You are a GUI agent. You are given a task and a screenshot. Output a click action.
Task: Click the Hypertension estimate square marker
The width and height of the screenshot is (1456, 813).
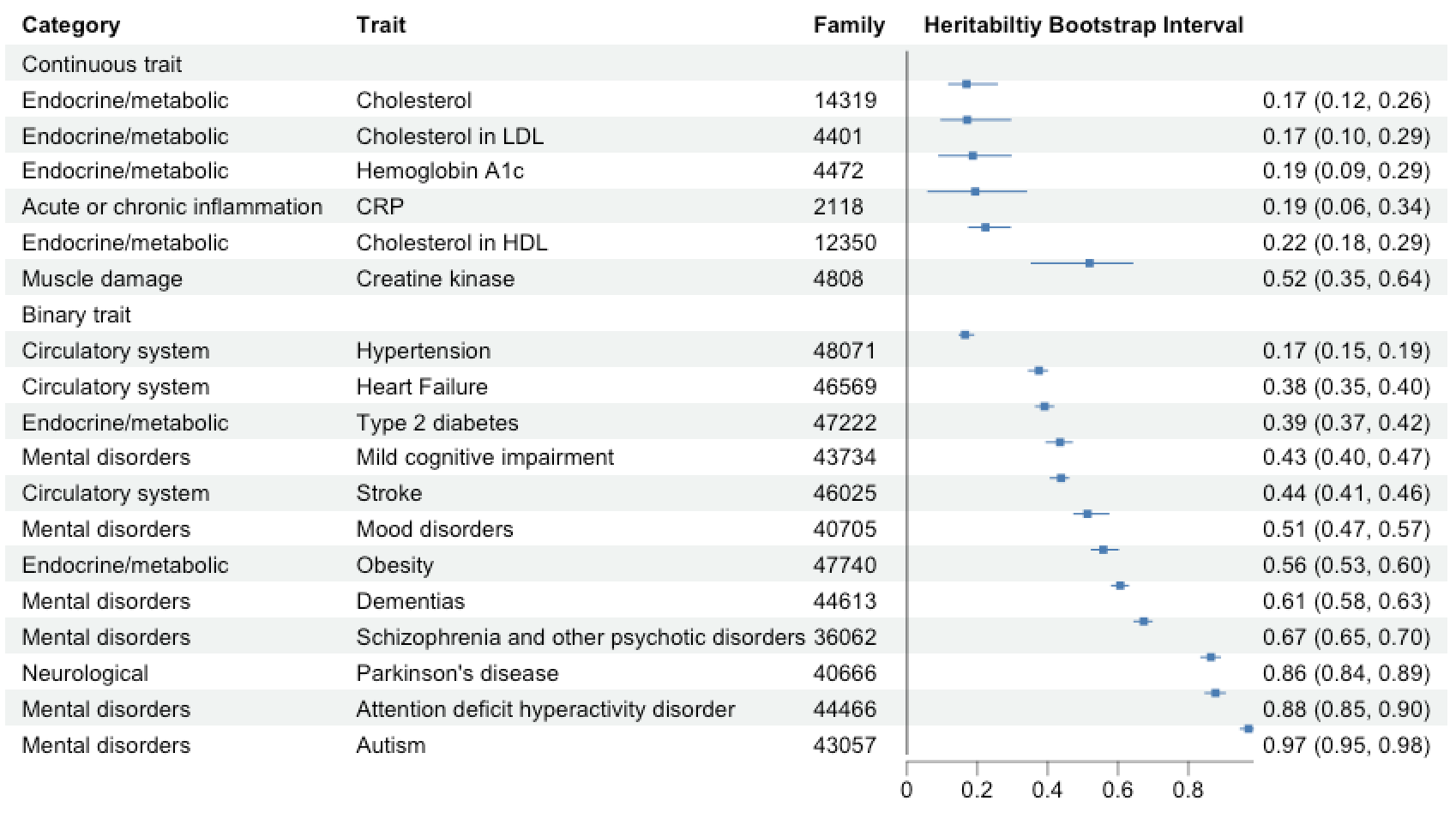pyautogui.click(x=966, y=334)
